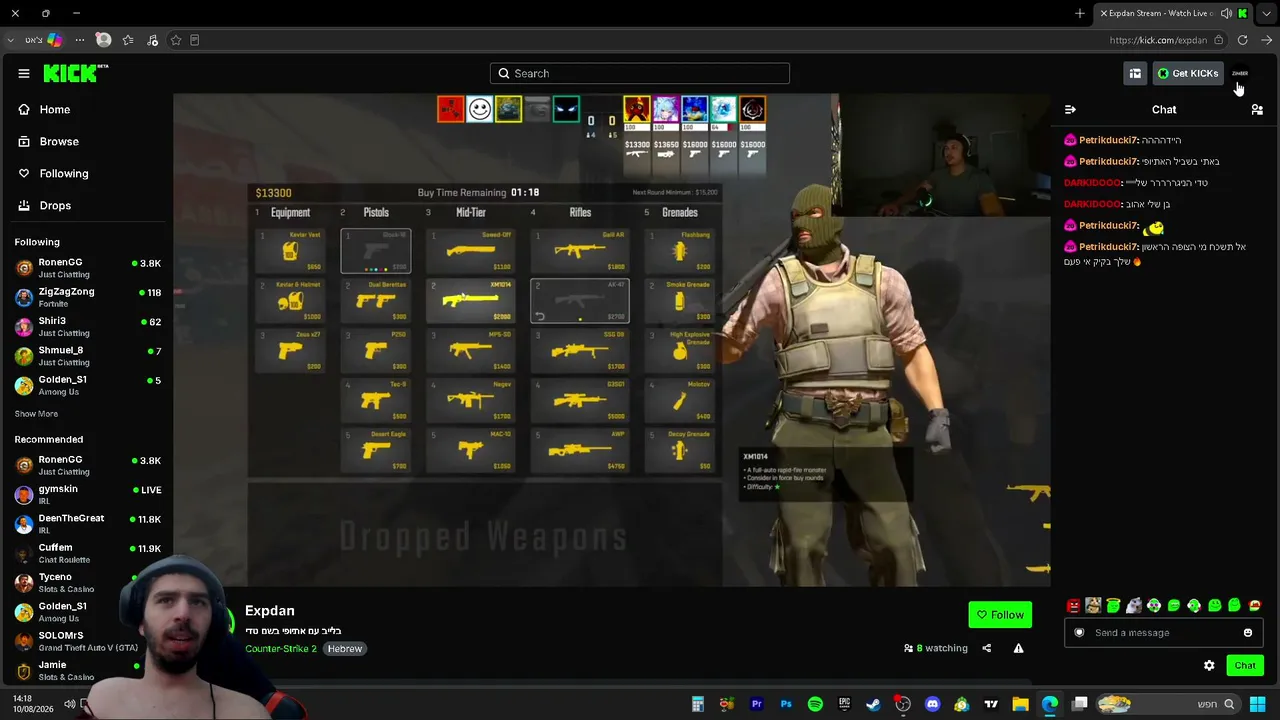Image resolution: width=1280 pixels, height=720 pixels.
Task: Click the Kick logo
Action: pyautogui.click(x=75, y=73)
